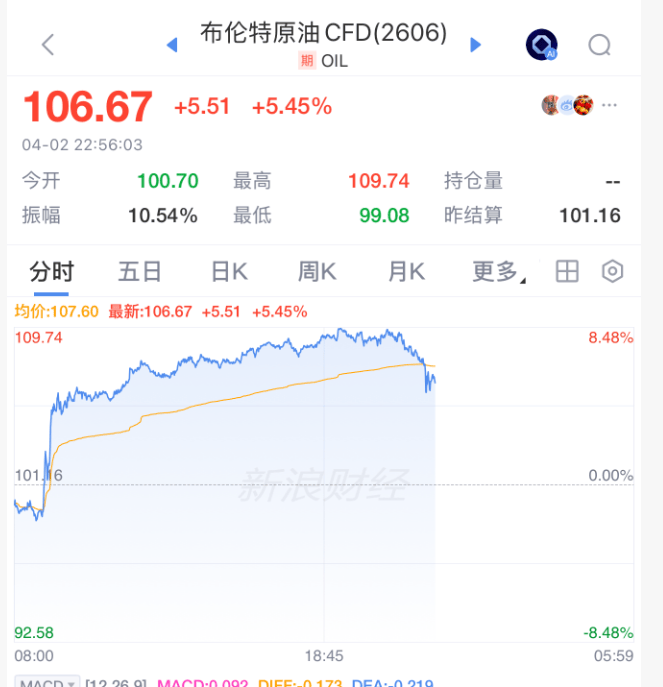Click the 均价:107.60 average price label

56,311
